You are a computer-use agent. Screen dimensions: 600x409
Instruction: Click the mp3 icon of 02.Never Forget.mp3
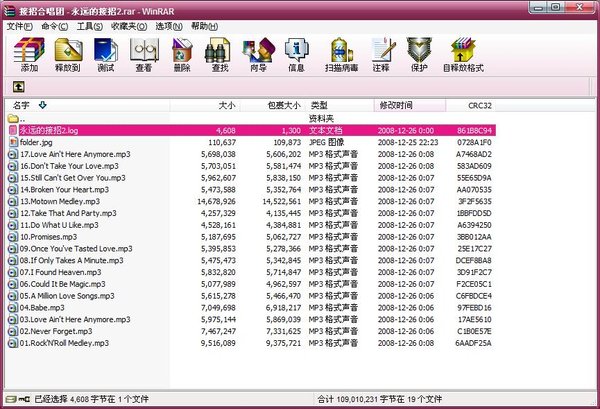pos(13,331)
